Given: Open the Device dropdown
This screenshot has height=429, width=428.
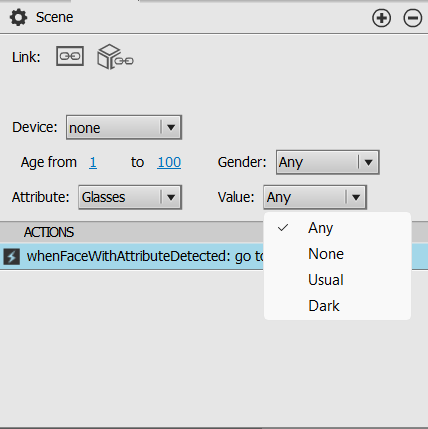Looking at the screenshot, I should tap(124, 127).
